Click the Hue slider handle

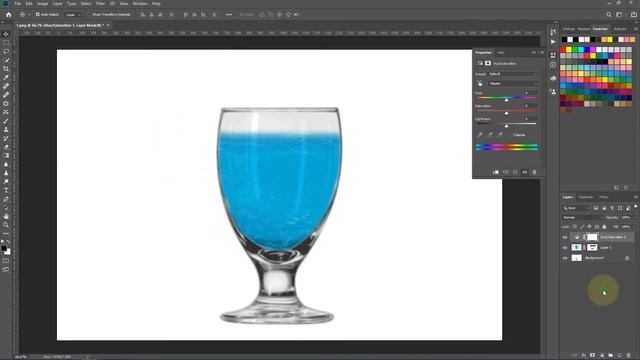tap(507, 100)
